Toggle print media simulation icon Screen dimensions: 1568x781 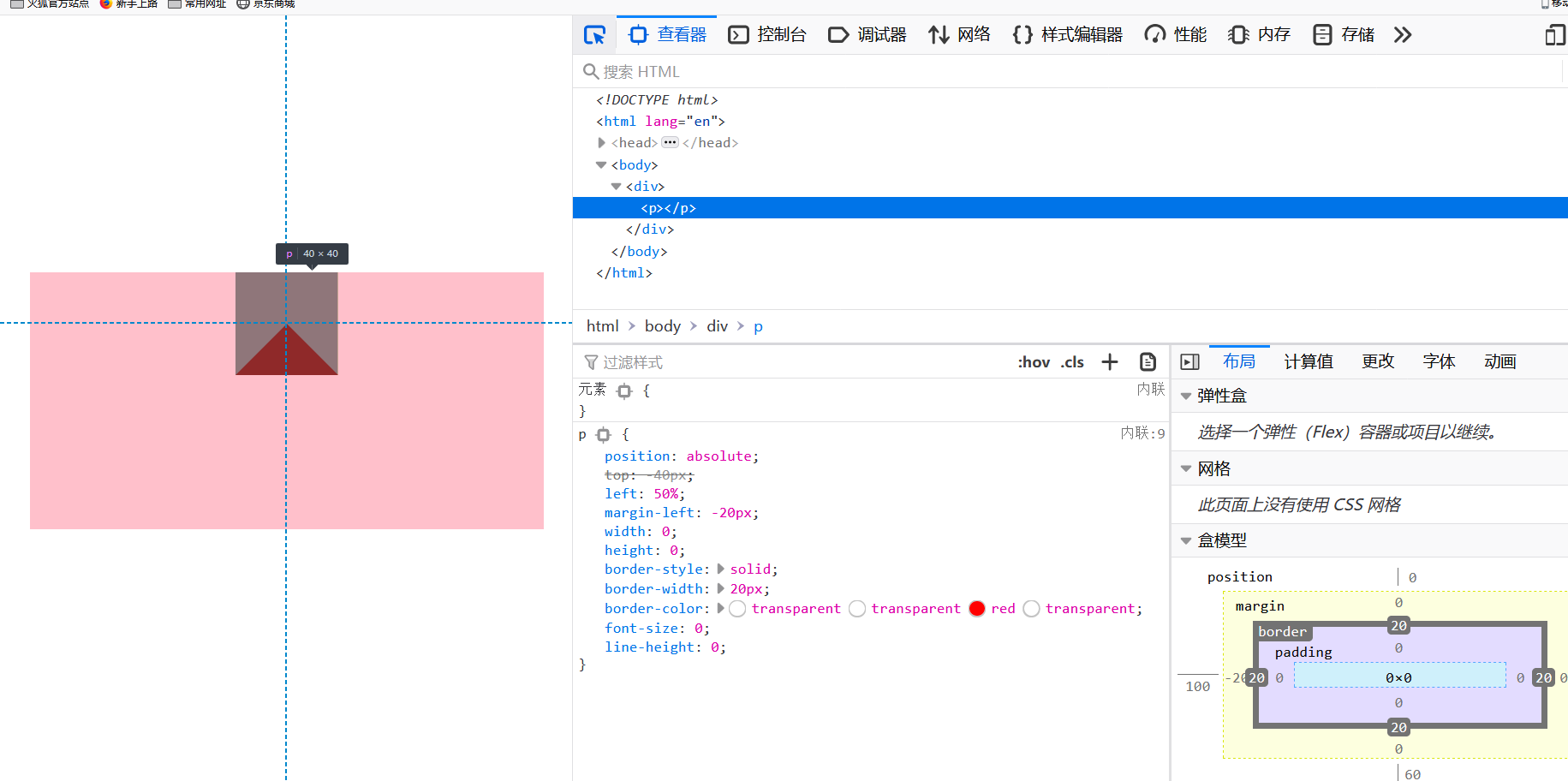click(1148, 362)
